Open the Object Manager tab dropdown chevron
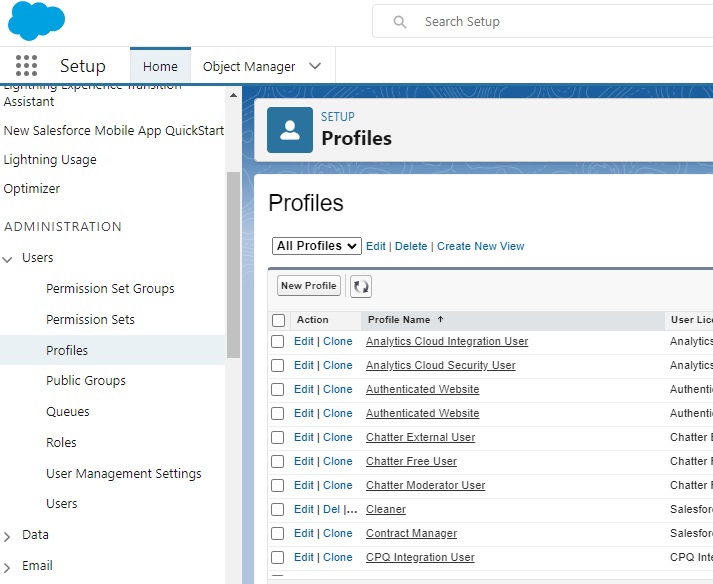 [x=316, y=67]
